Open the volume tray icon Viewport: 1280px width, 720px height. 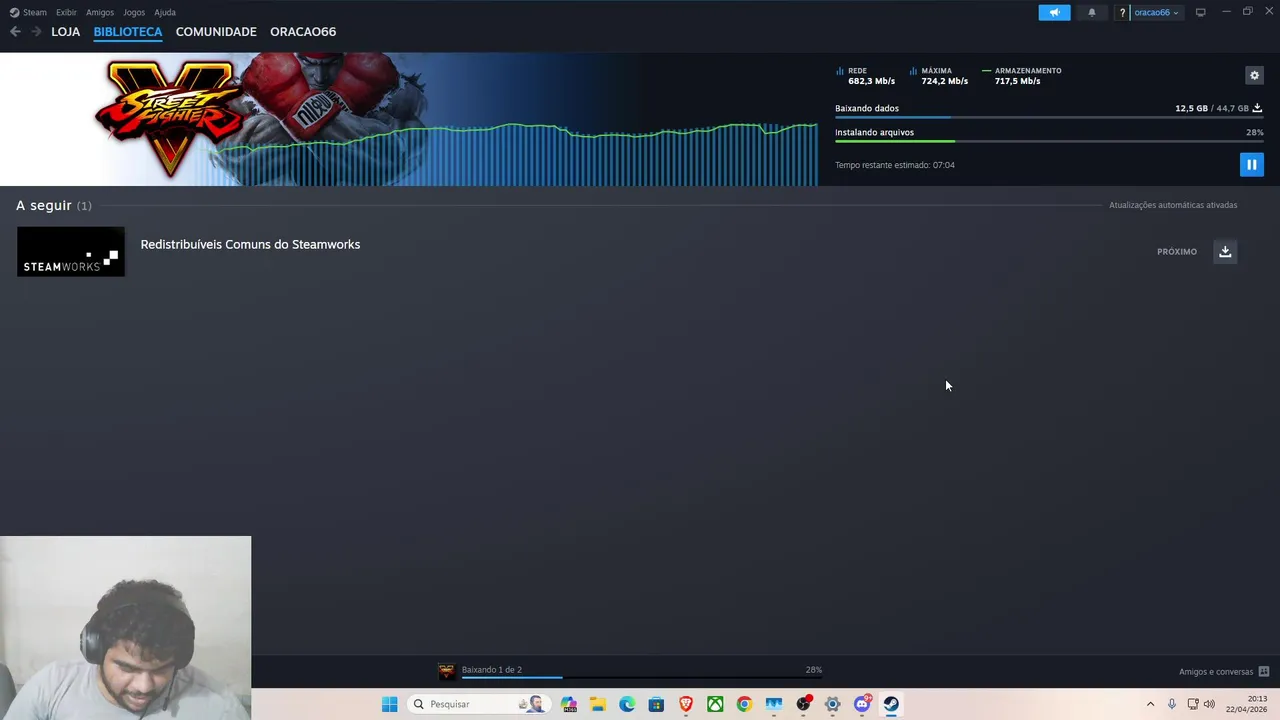[1209, 704]
